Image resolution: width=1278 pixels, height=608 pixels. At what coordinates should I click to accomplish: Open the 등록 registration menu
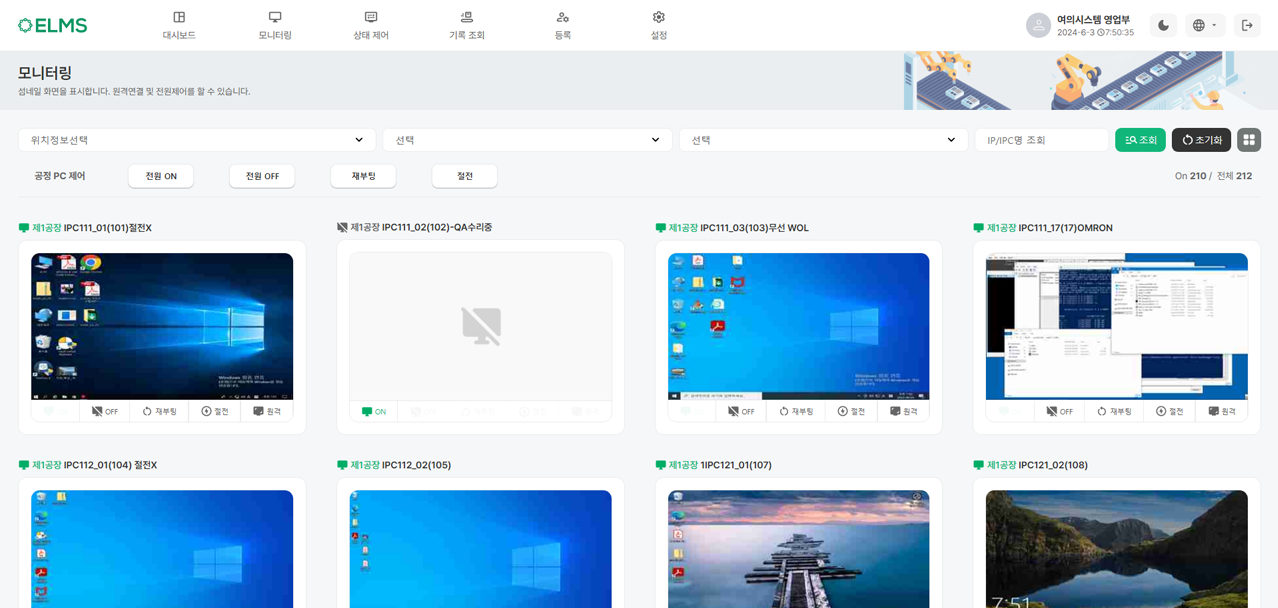coord(563,26)
